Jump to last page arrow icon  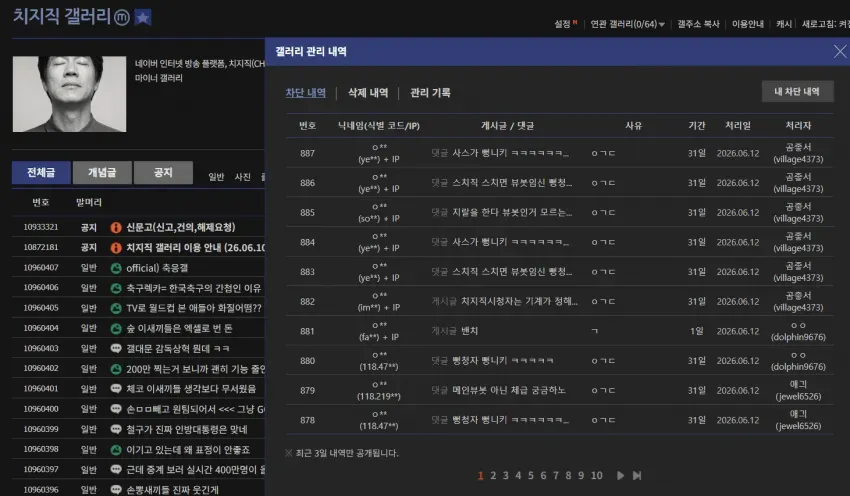pos(637,475)
